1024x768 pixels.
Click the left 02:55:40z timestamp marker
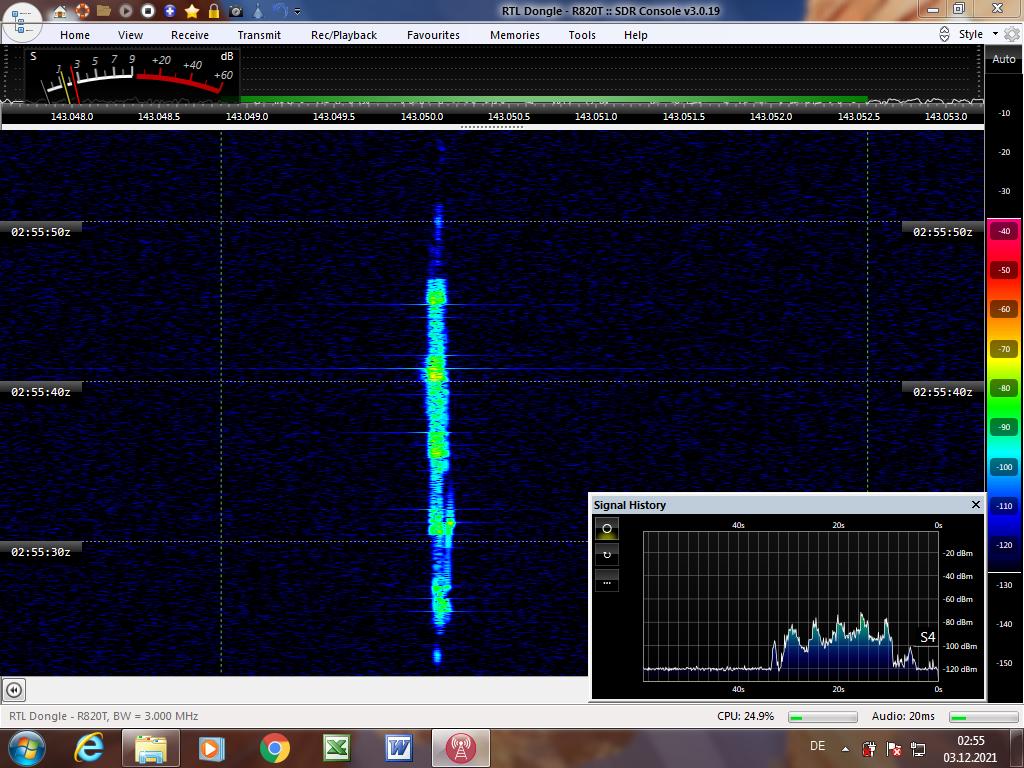pos(40,392)
